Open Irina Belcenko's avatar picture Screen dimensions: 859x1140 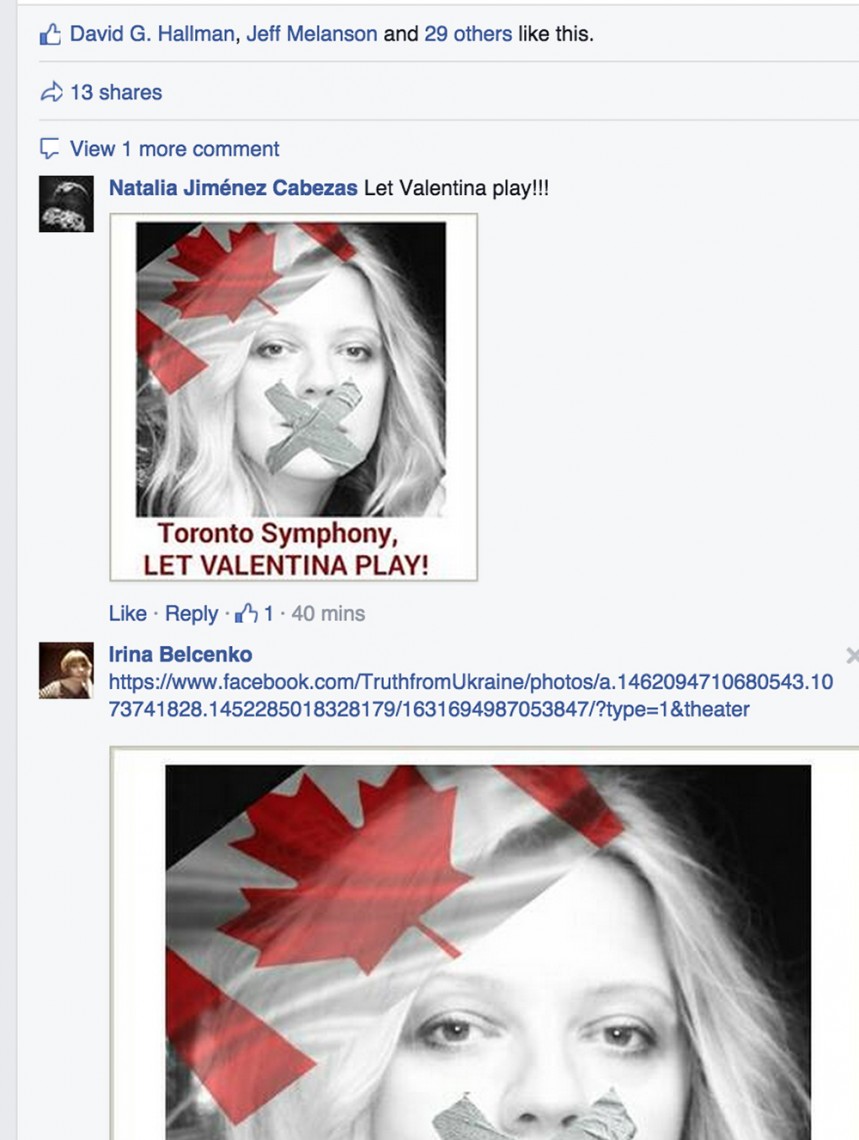click(66, 670)
